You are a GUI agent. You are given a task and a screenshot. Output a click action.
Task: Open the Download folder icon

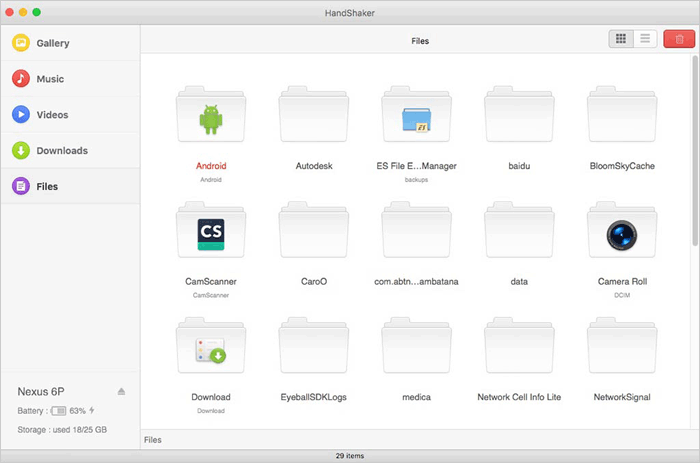point(210,349)
